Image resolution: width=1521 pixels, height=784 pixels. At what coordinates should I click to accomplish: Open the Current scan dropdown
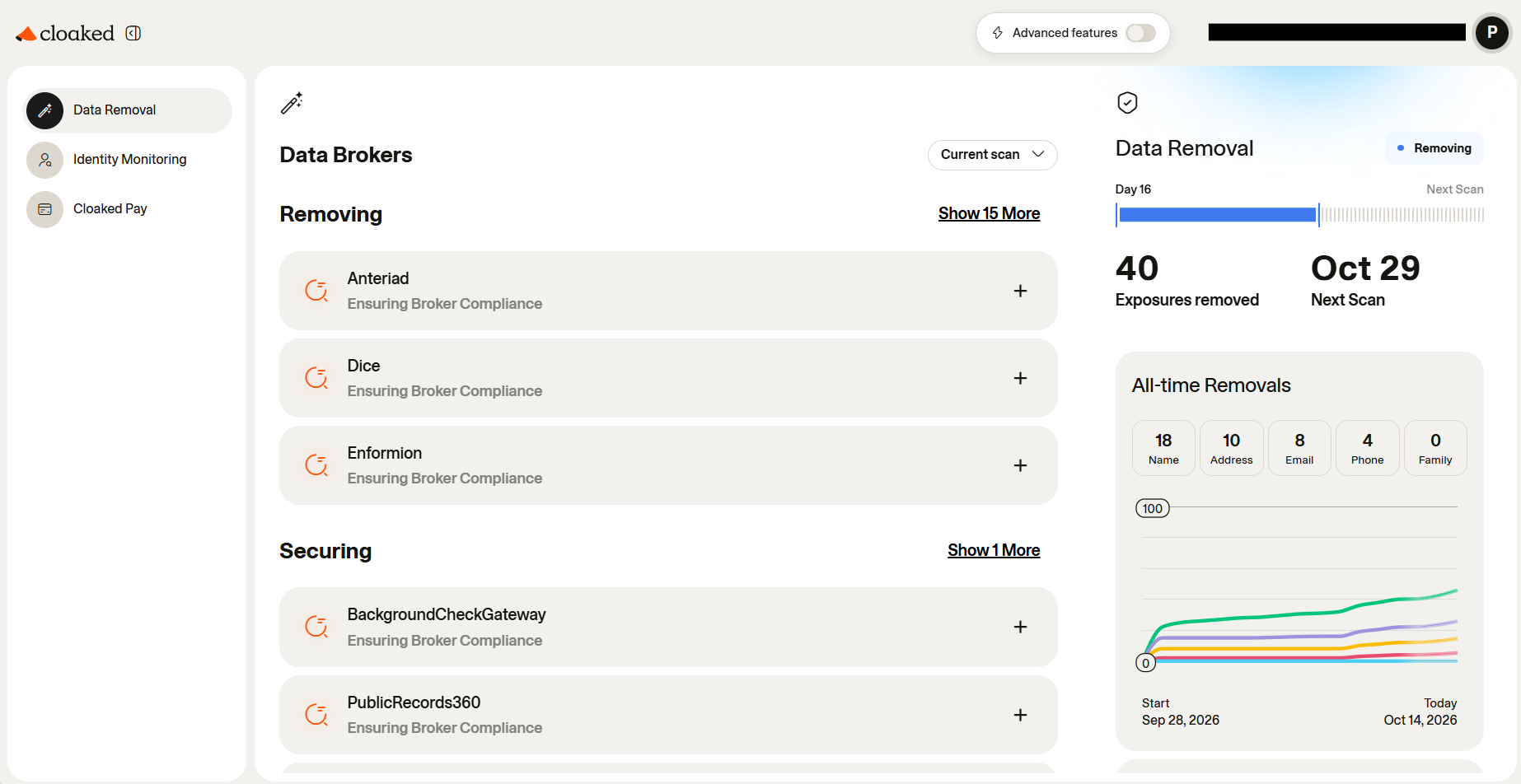[x=993, y=155]
